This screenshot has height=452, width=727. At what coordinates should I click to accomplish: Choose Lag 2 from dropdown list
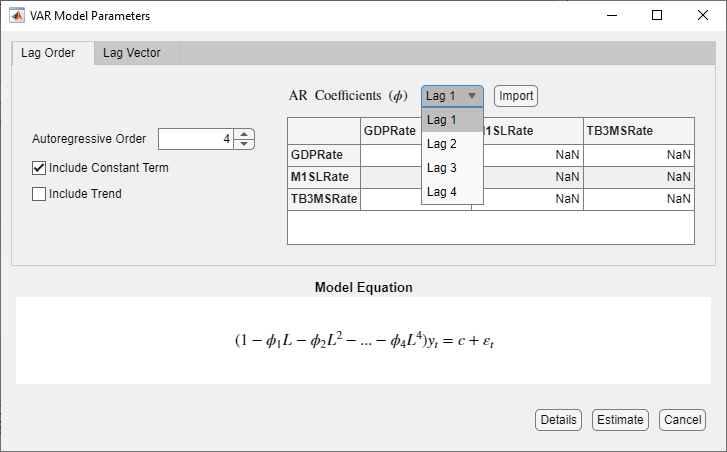pos(452,144)
